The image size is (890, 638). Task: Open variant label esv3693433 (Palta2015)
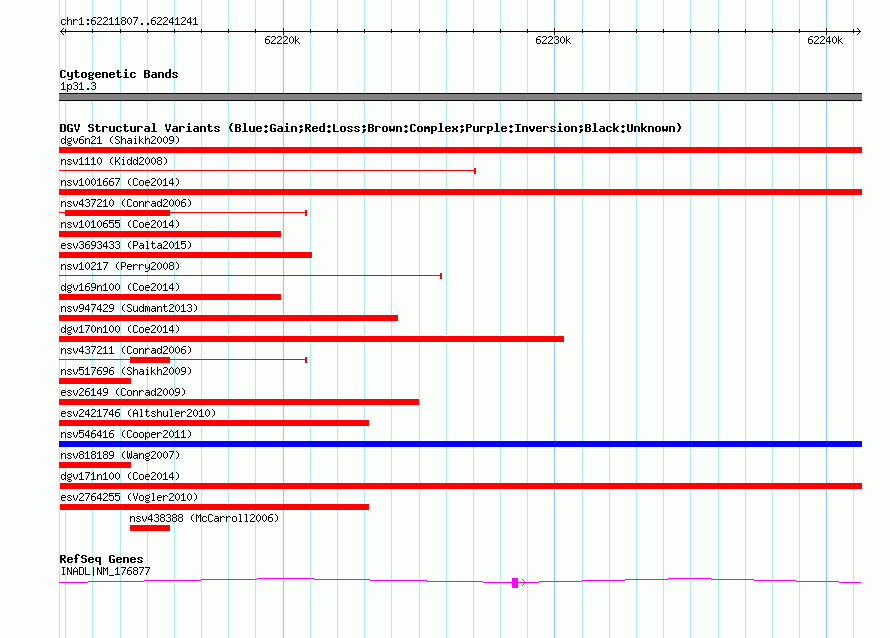[x=126, y=245]
